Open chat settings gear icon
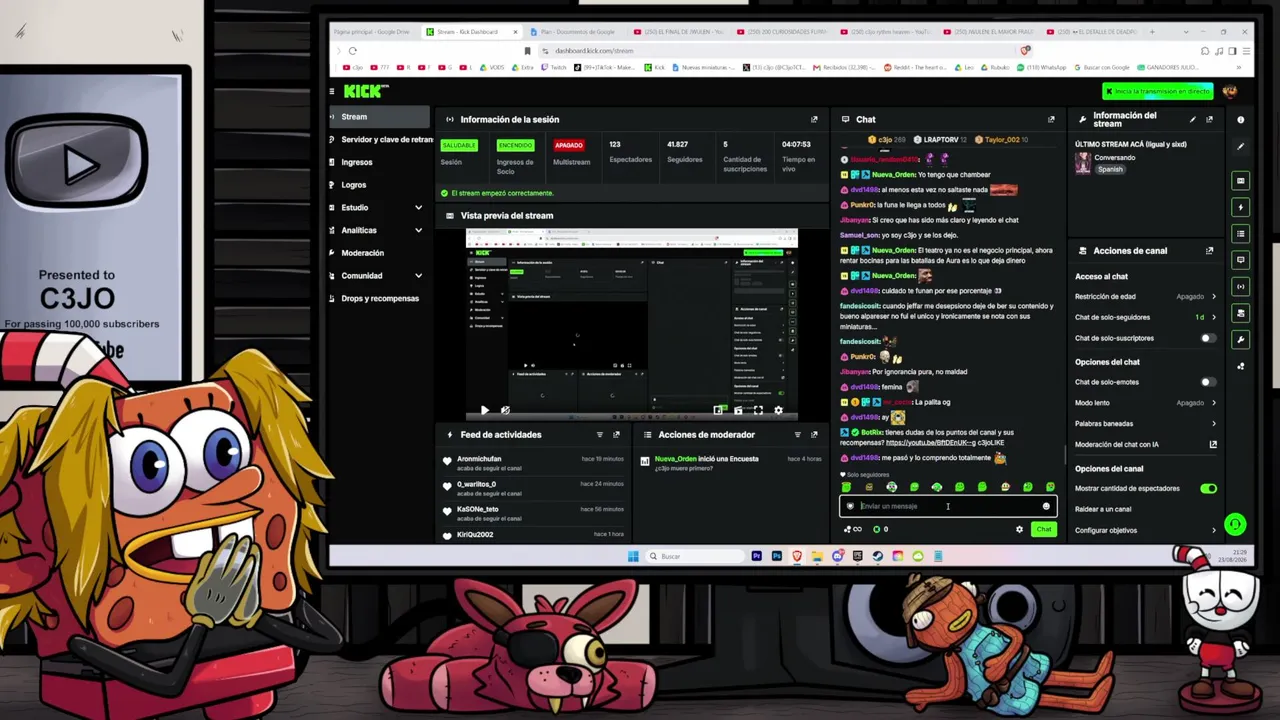This screenshot has width=1280, height=720. (1019, 529)
